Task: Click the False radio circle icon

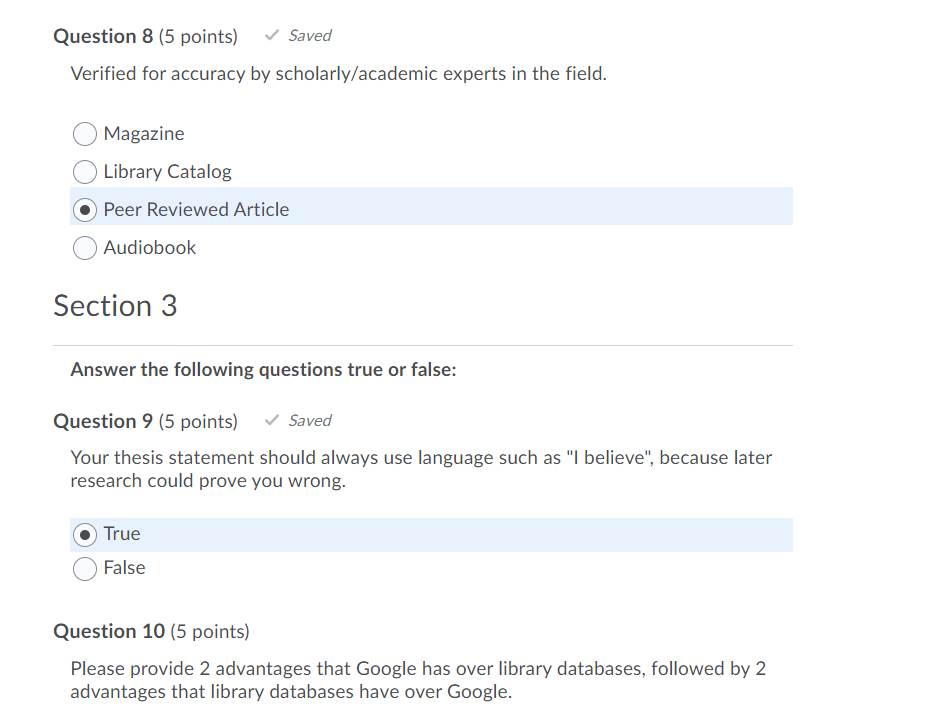Action: (85, 568)
